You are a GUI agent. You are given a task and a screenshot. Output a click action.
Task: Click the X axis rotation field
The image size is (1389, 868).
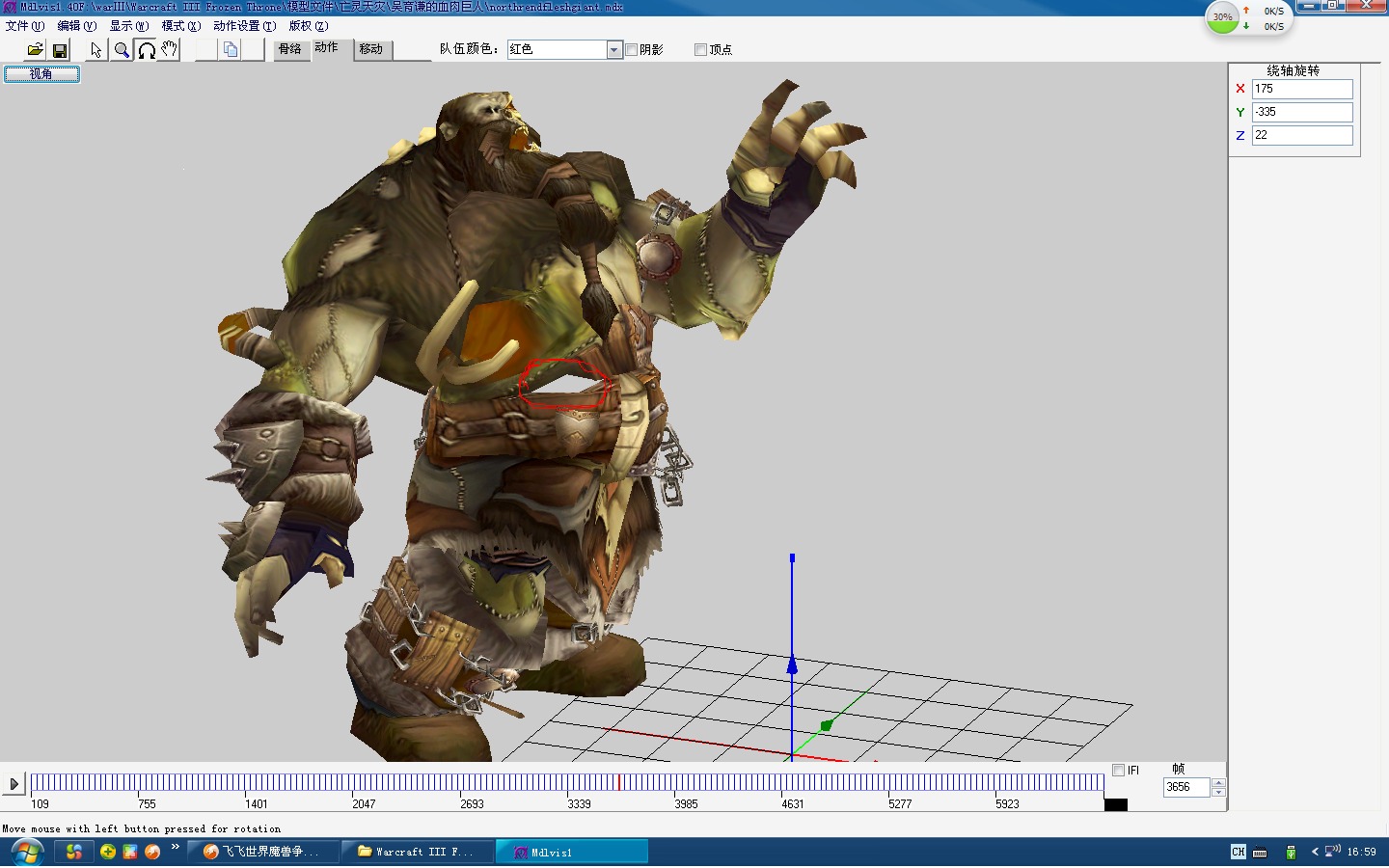click(x=1302, y=89)
